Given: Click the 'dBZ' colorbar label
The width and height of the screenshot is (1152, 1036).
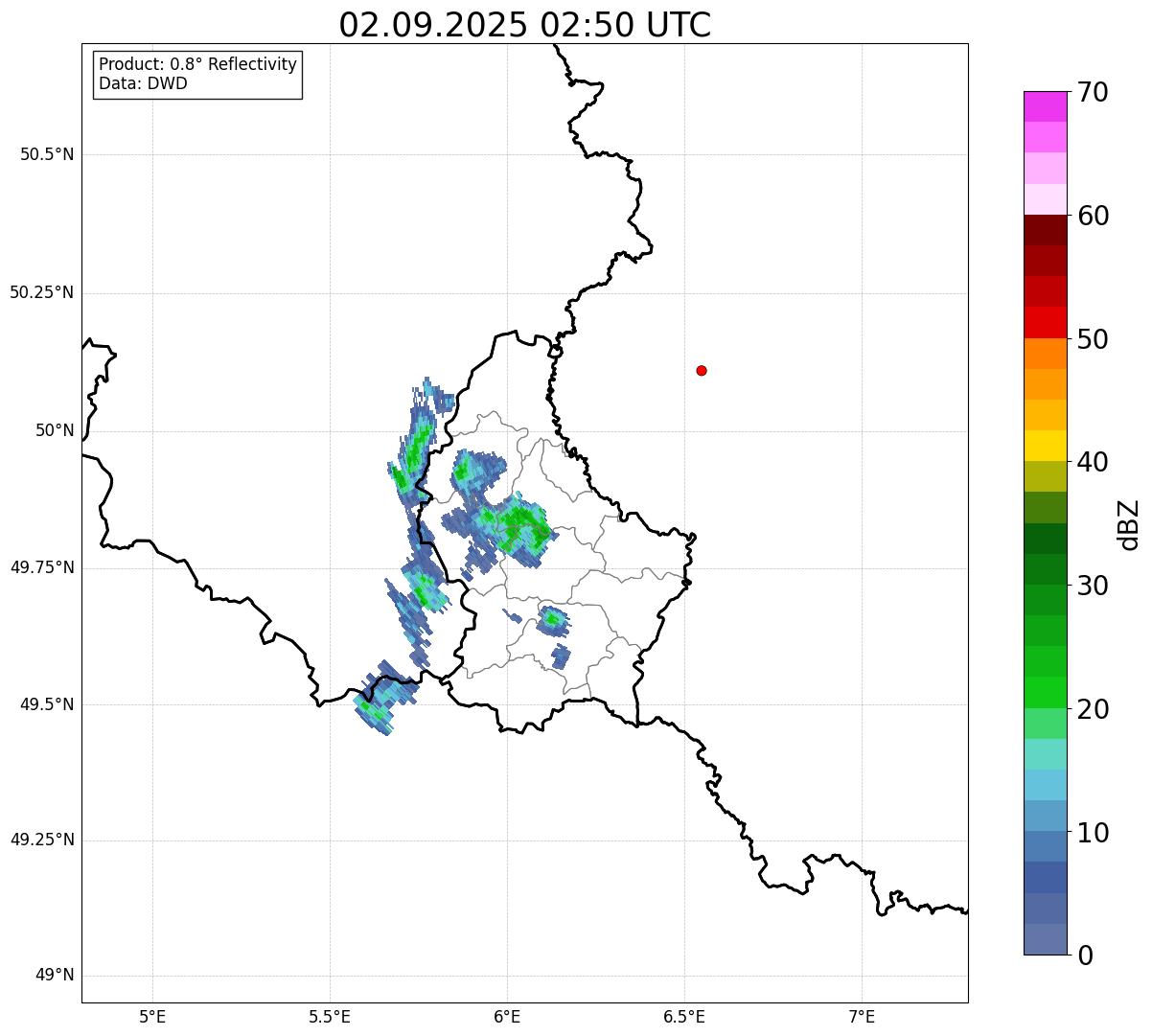Looking at the screenshot, I should tap(1128, 523).
